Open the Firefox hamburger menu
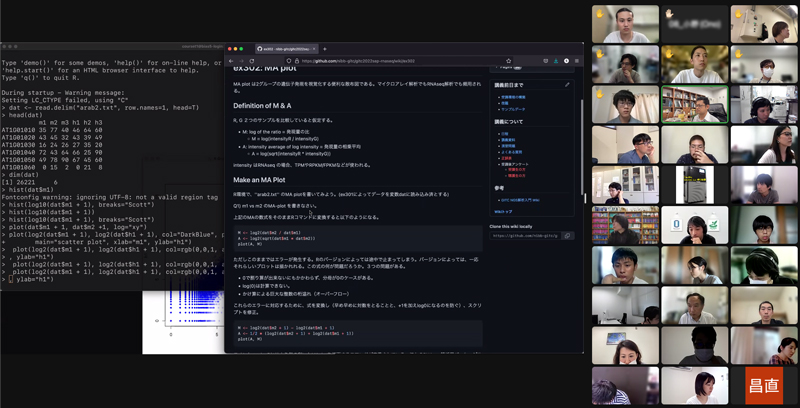 (x=577, y=61)
